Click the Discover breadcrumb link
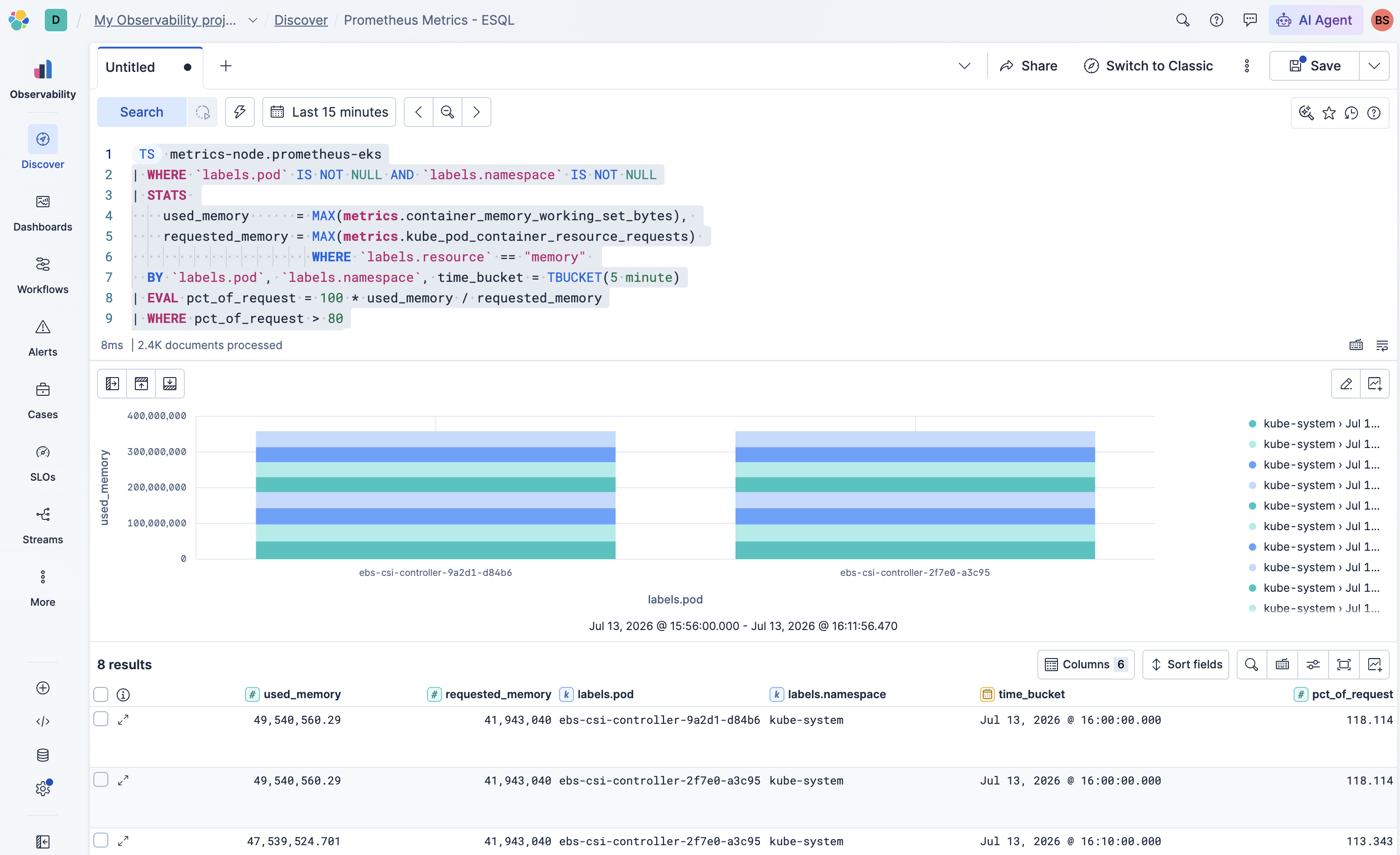Viewport: 1400px width, 855px height. click(x=301, y=20)
